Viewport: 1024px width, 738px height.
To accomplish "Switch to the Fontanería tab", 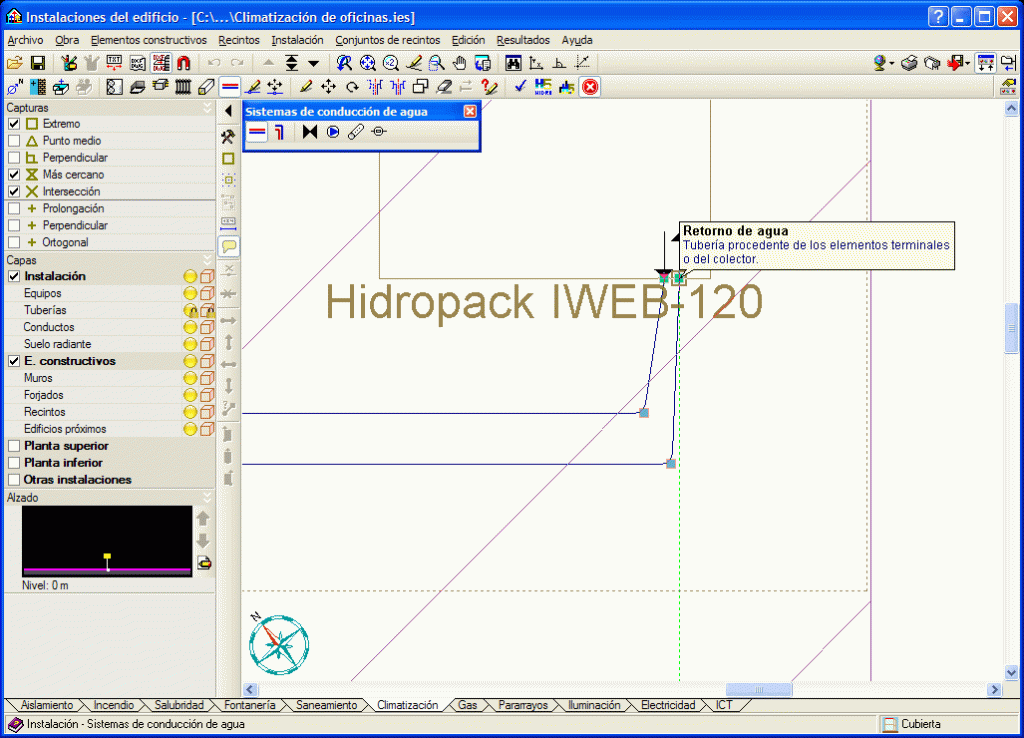I will tap(249, 705).
